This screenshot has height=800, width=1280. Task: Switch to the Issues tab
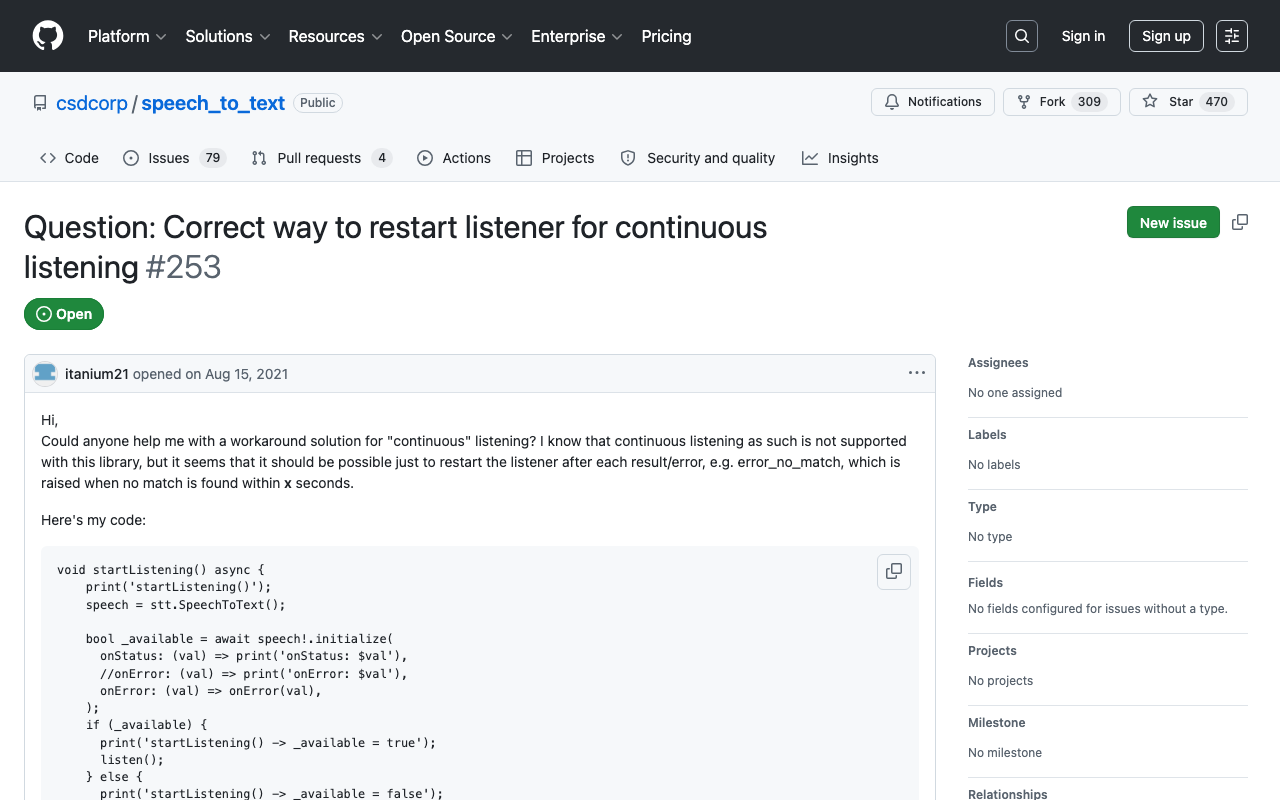(175, 158)
